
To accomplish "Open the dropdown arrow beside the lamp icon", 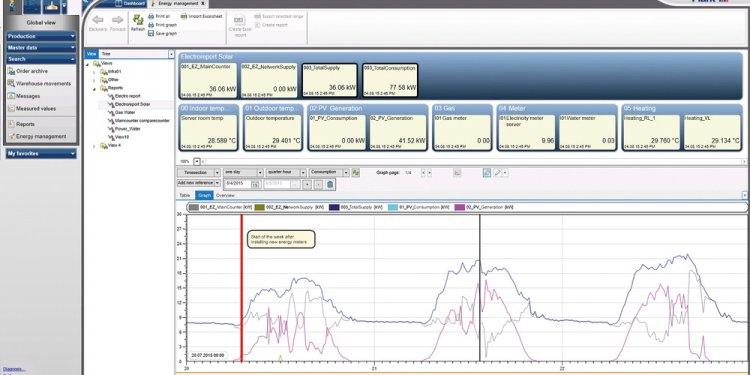I will (x=64, y=7).
